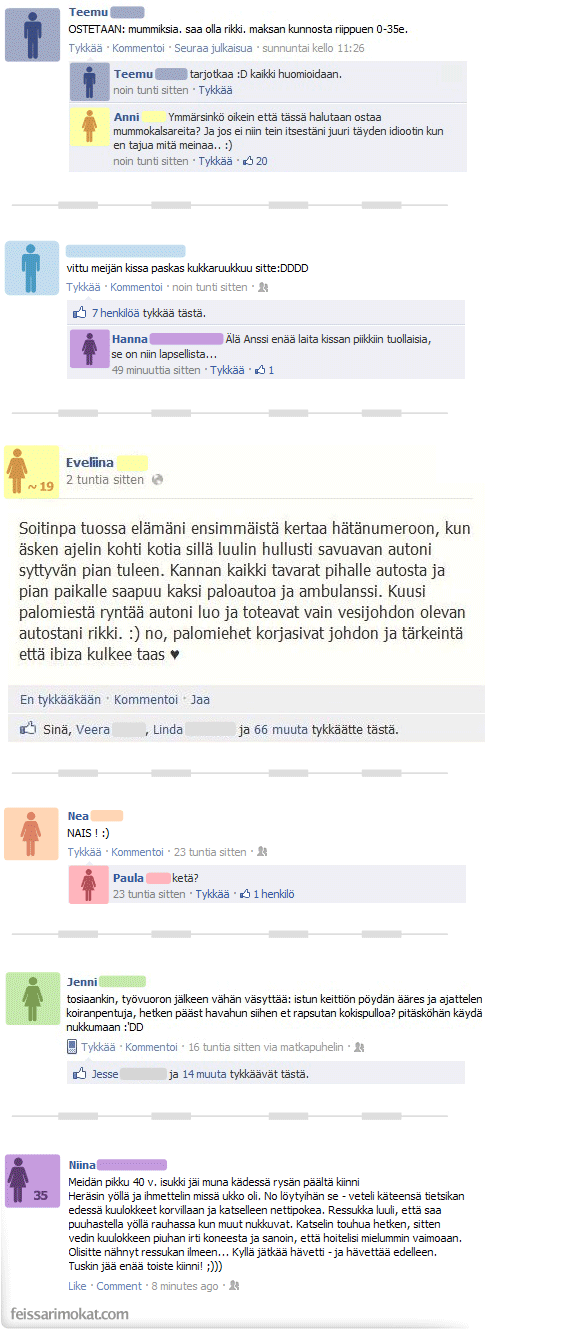The height and width of the screenshot is (1331, 562).
Task: Open Eveliina's yellow profile picture
Action: coord(32,471)
